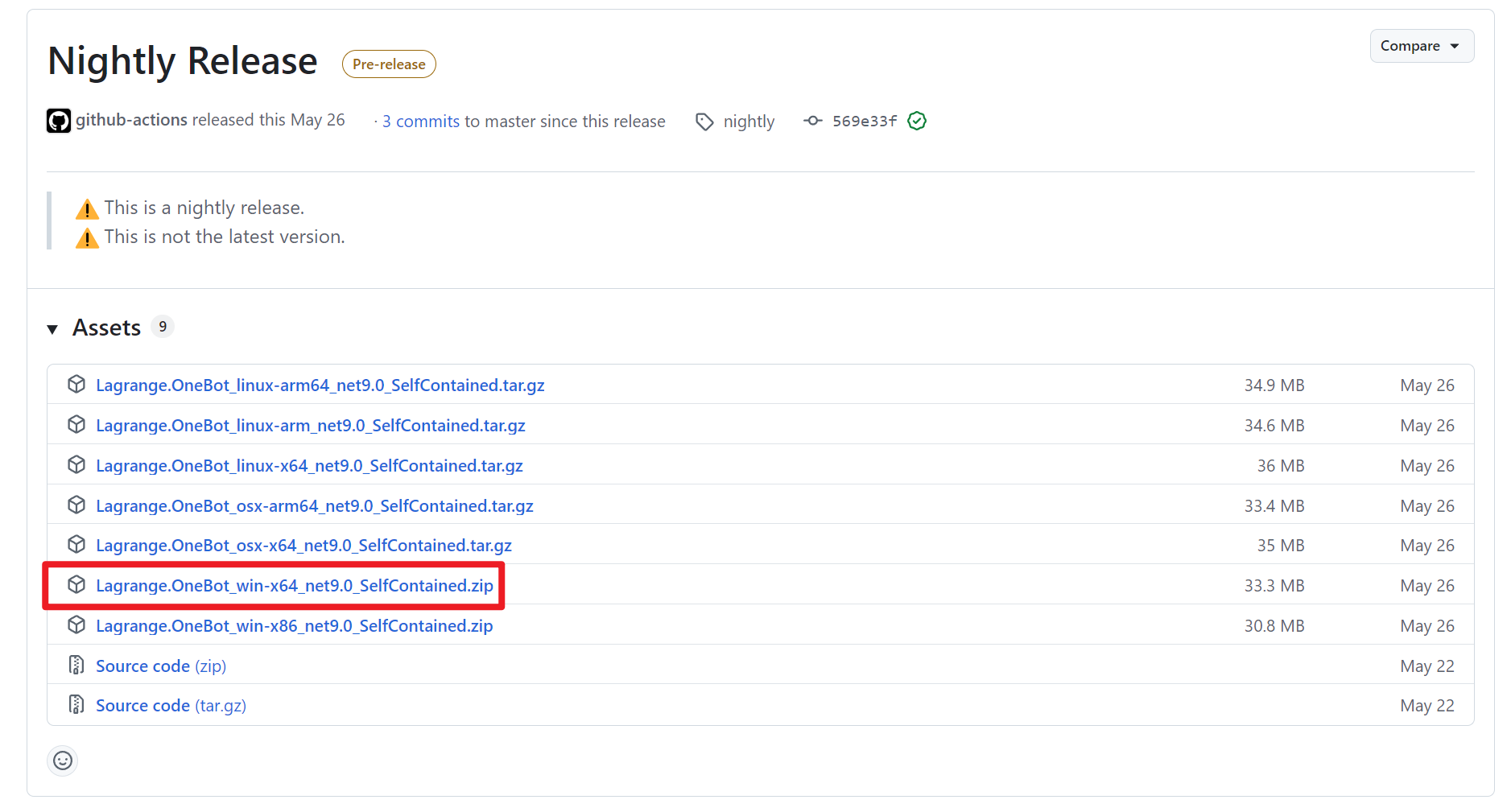
Task: Click the package icon for linux-arm64 asset
Action: tap(76, 385)
